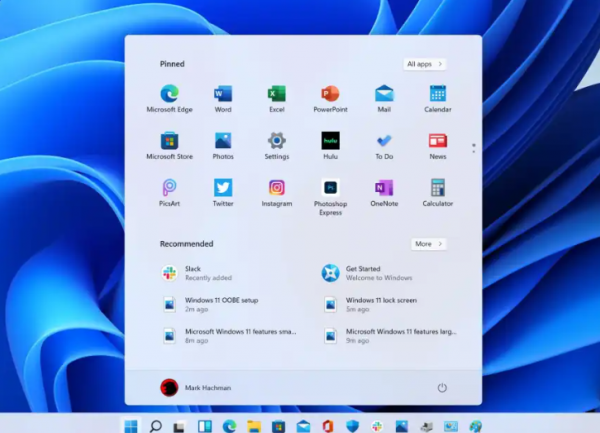Expand More recommended items
The image size is (600, 433).
[428, 244]
